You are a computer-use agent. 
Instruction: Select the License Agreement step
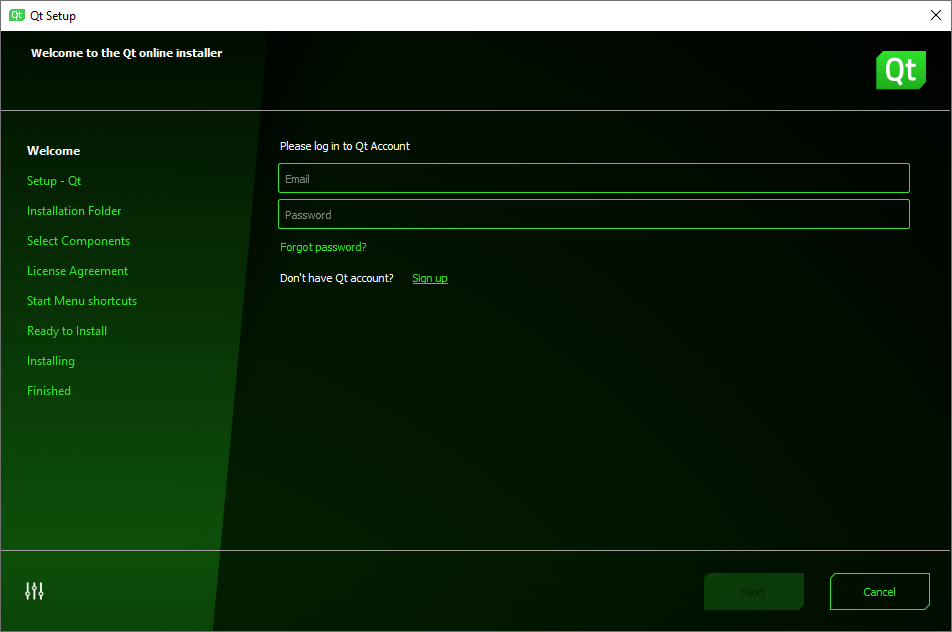77,271
